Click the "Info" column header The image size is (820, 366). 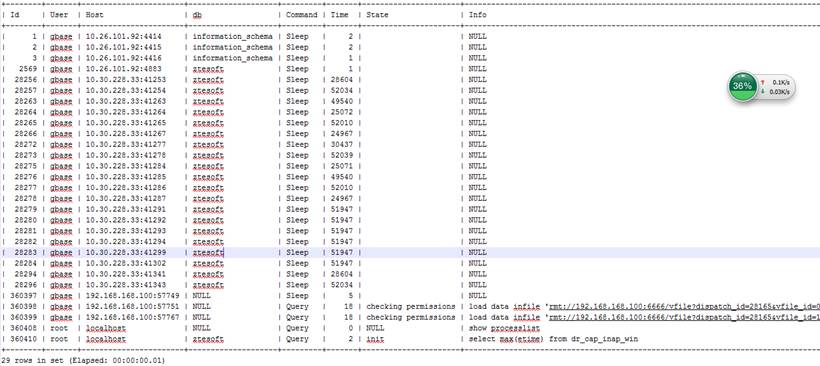tap(477, 15)
